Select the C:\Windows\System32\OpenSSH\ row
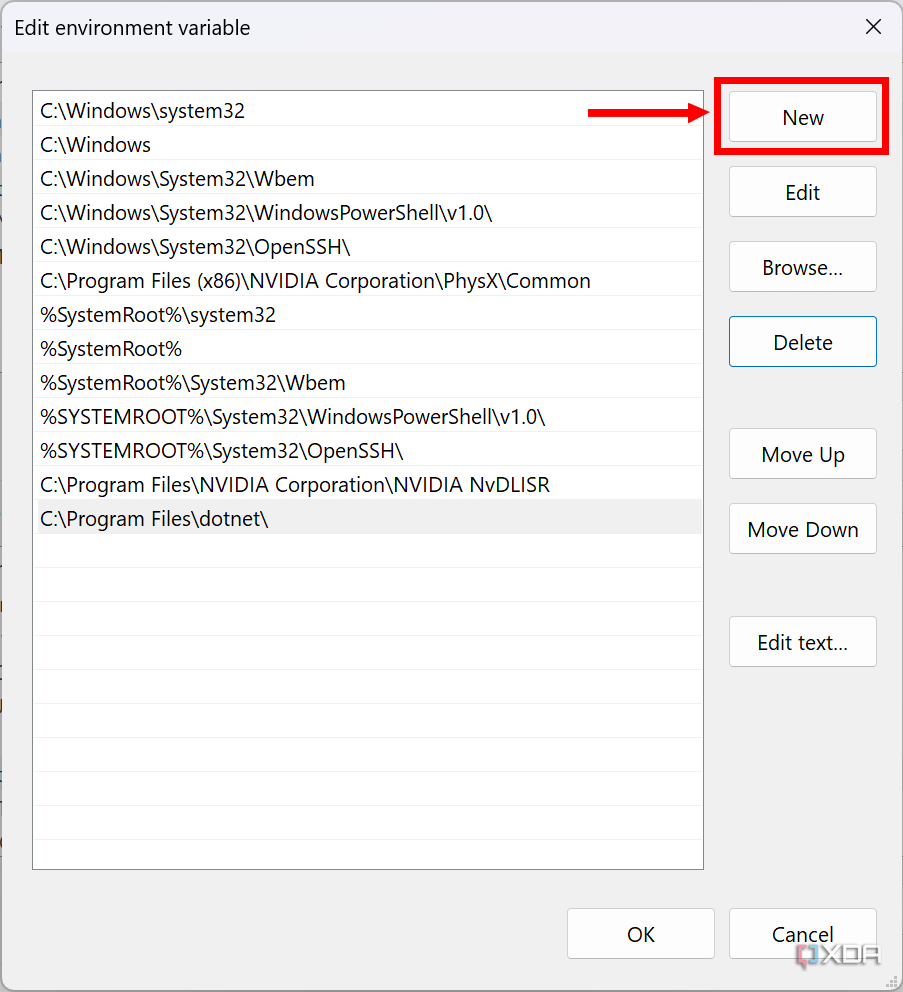 (368, 247)
